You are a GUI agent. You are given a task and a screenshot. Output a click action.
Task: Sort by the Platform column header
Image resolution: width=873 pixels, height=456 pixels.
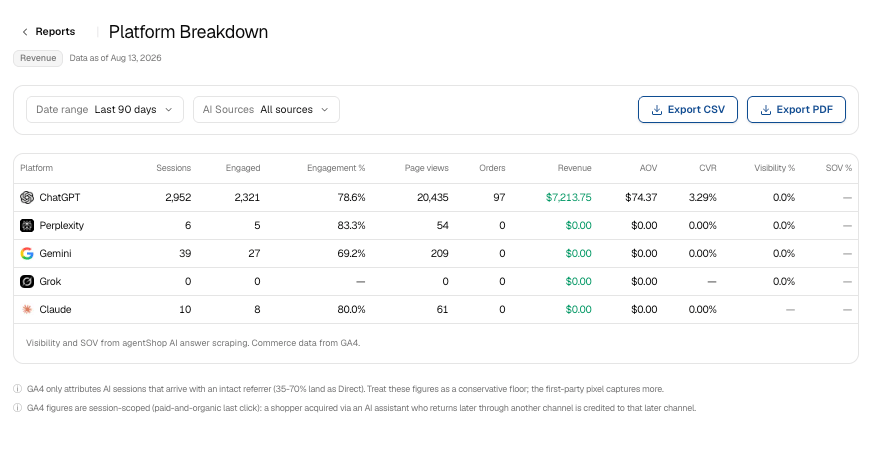tap(36, 168)
